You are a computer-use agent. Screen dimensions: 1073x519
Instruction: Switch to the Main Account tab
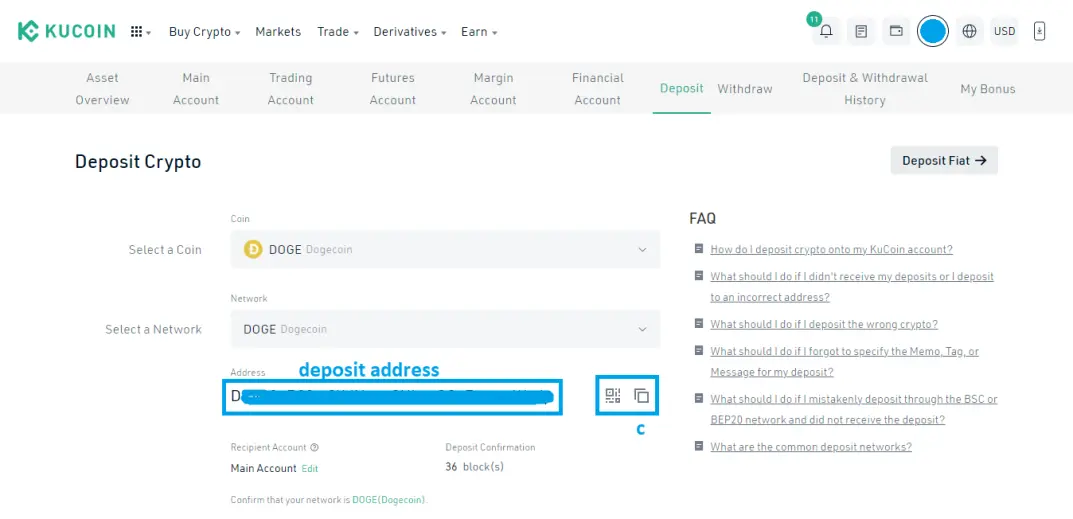[196, 89]
